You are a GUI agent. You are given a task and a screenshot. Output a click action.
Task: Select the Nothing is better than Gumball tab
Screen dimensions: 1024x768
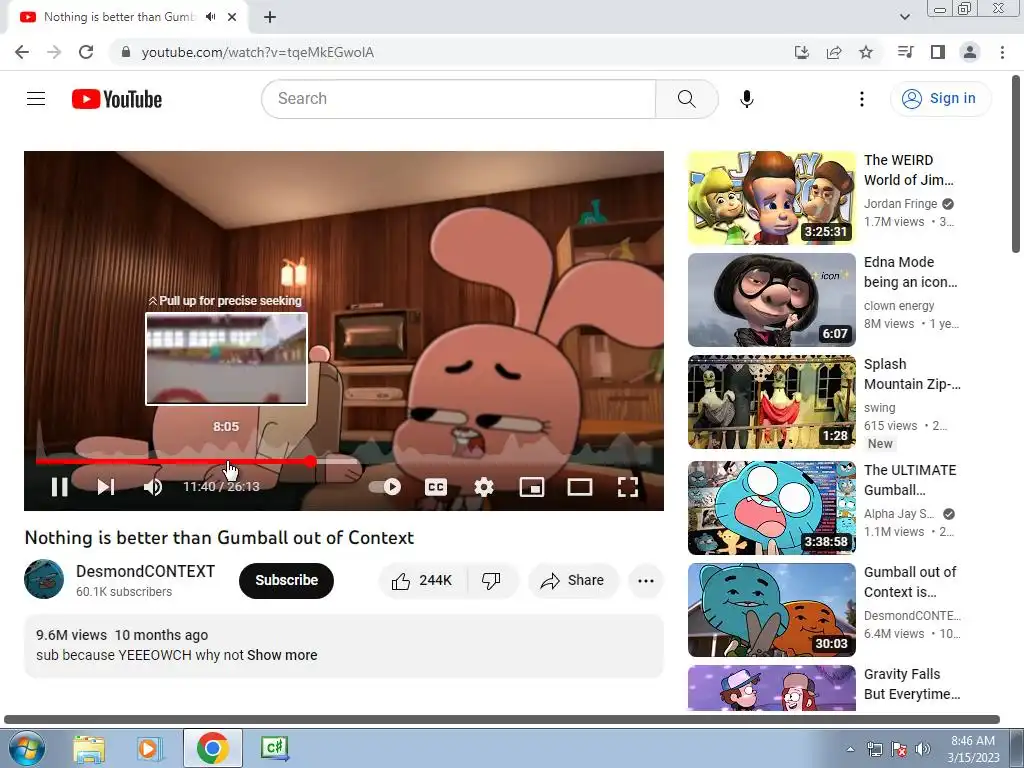(119, 17)
